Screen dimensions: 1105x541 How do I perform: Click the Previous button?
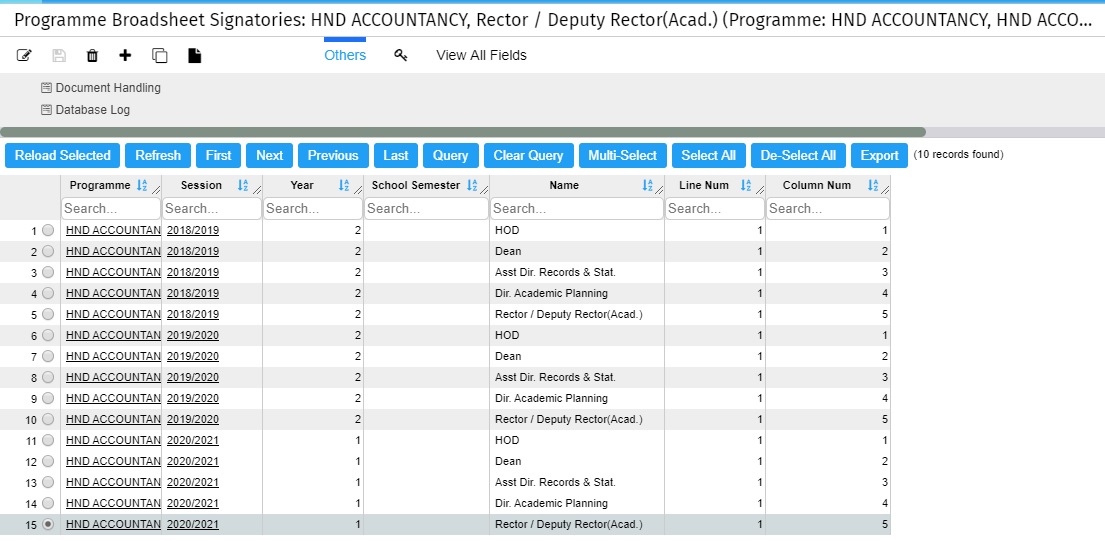coord(333,156)
